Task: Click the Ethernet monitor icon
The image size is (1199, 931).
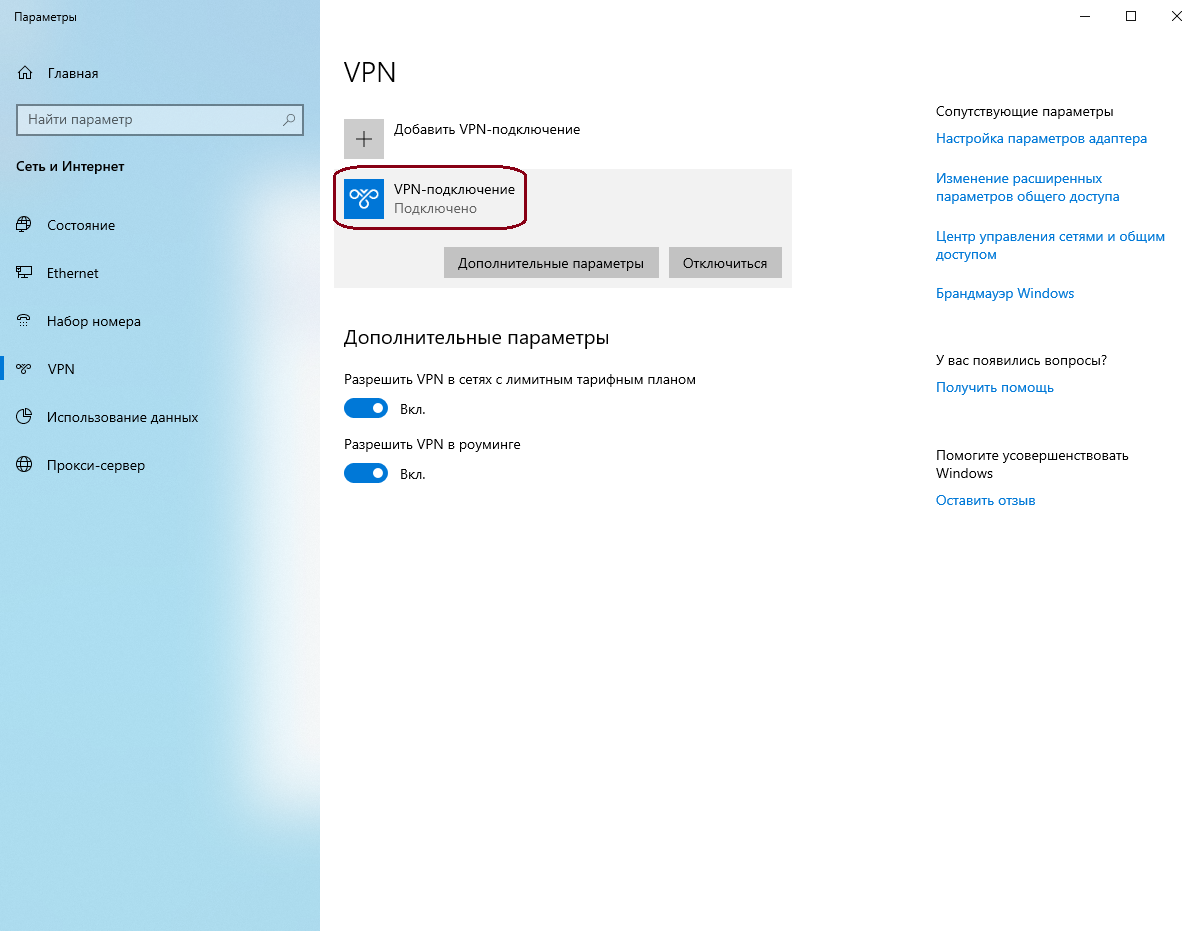Action: [x=25, y=273]
